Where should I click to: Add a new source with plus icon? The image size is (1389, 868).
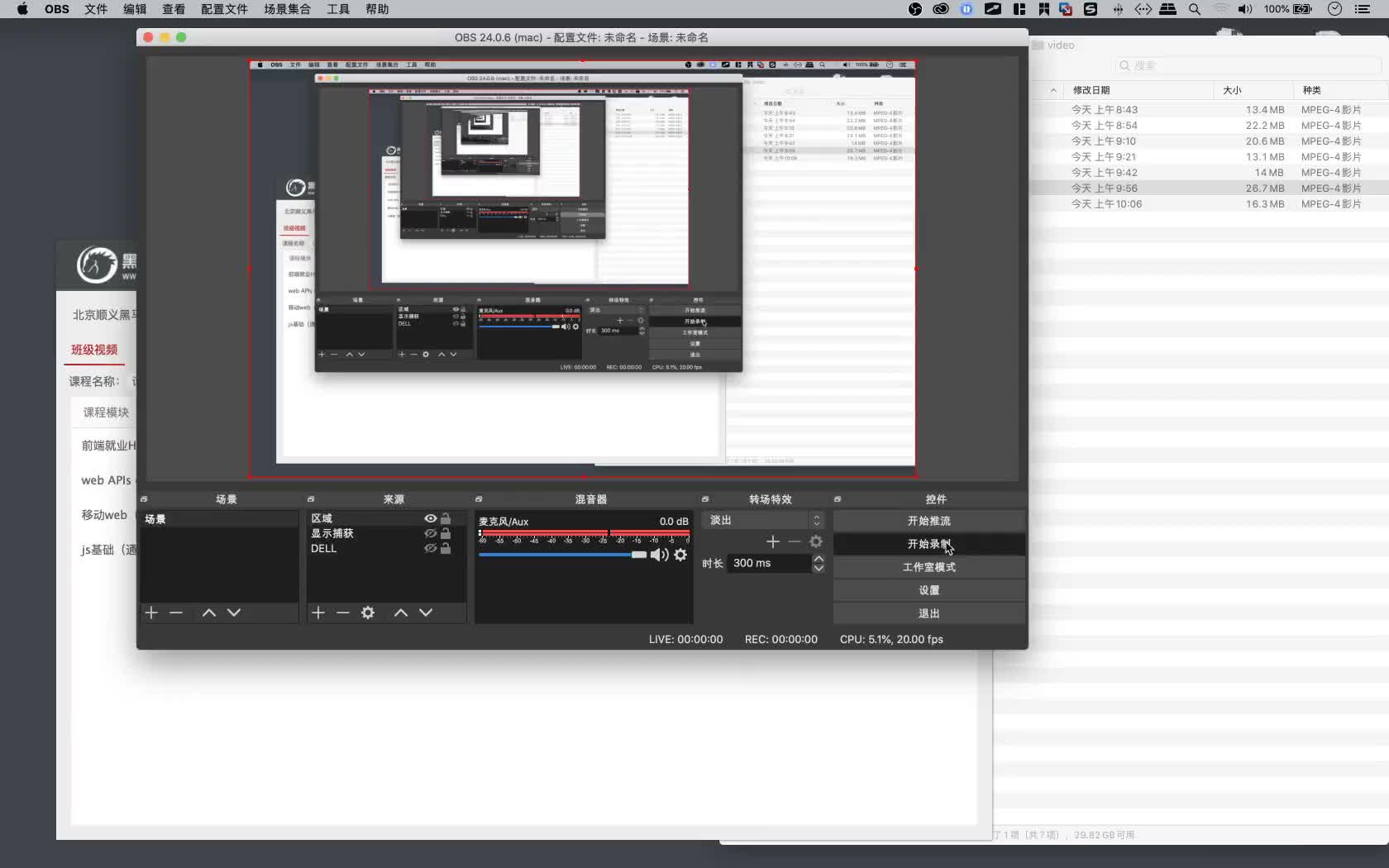click(318, 613)
